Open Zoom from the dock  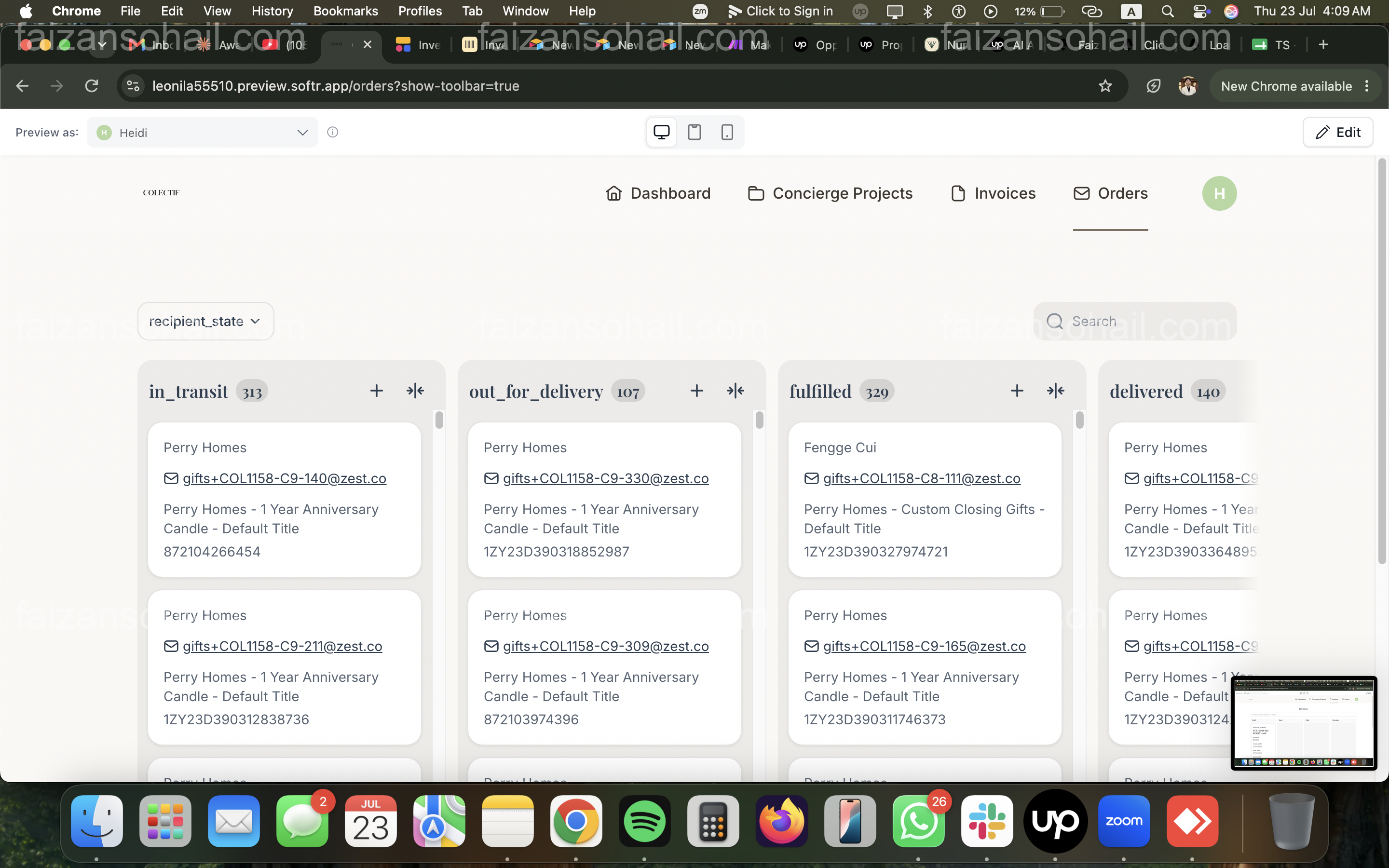(1124, 821)
